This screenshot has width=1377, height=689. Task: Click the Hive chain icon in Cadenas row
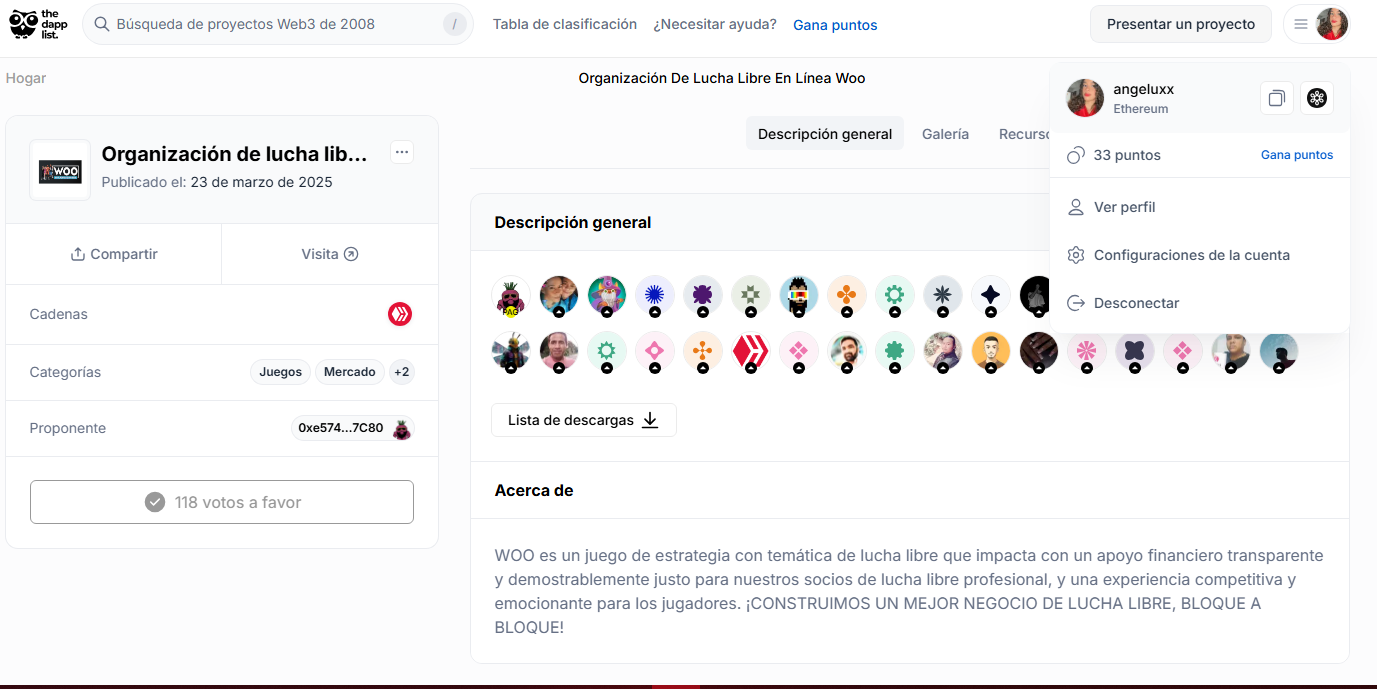(400, 314)
